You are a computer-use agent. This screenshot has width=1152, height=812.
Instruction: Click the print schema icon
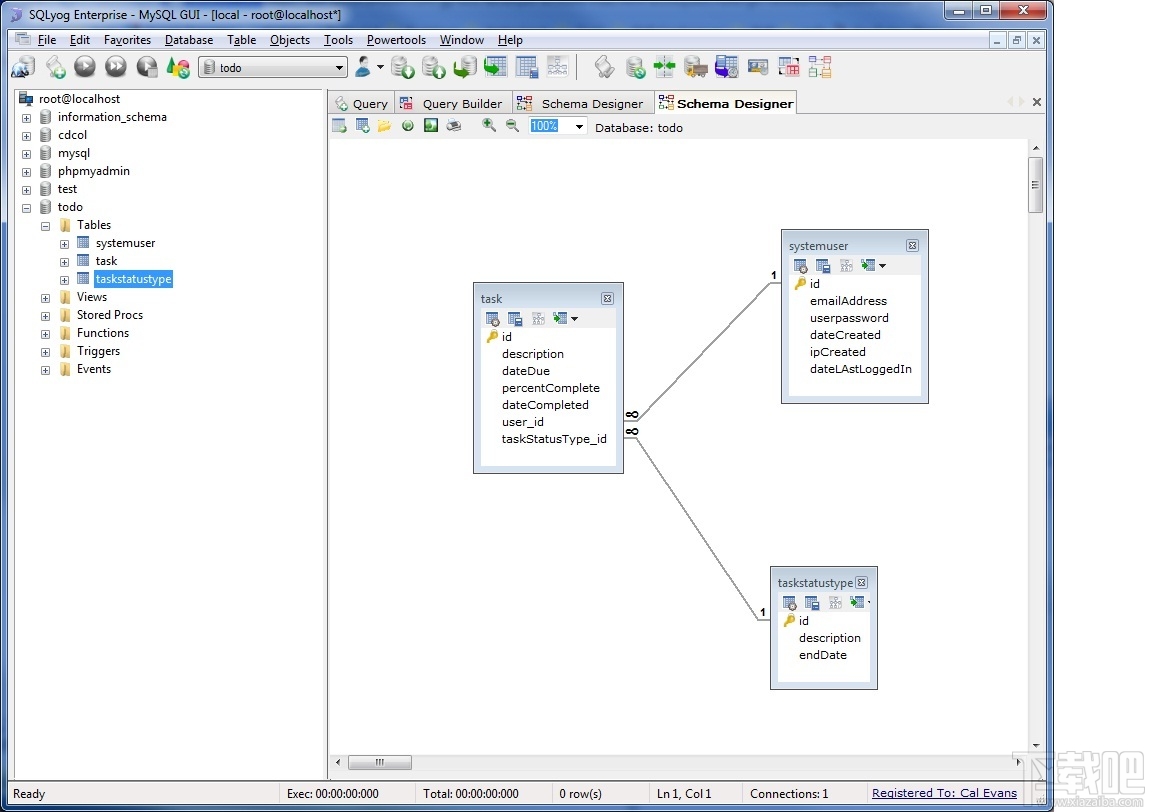point(453,125)
